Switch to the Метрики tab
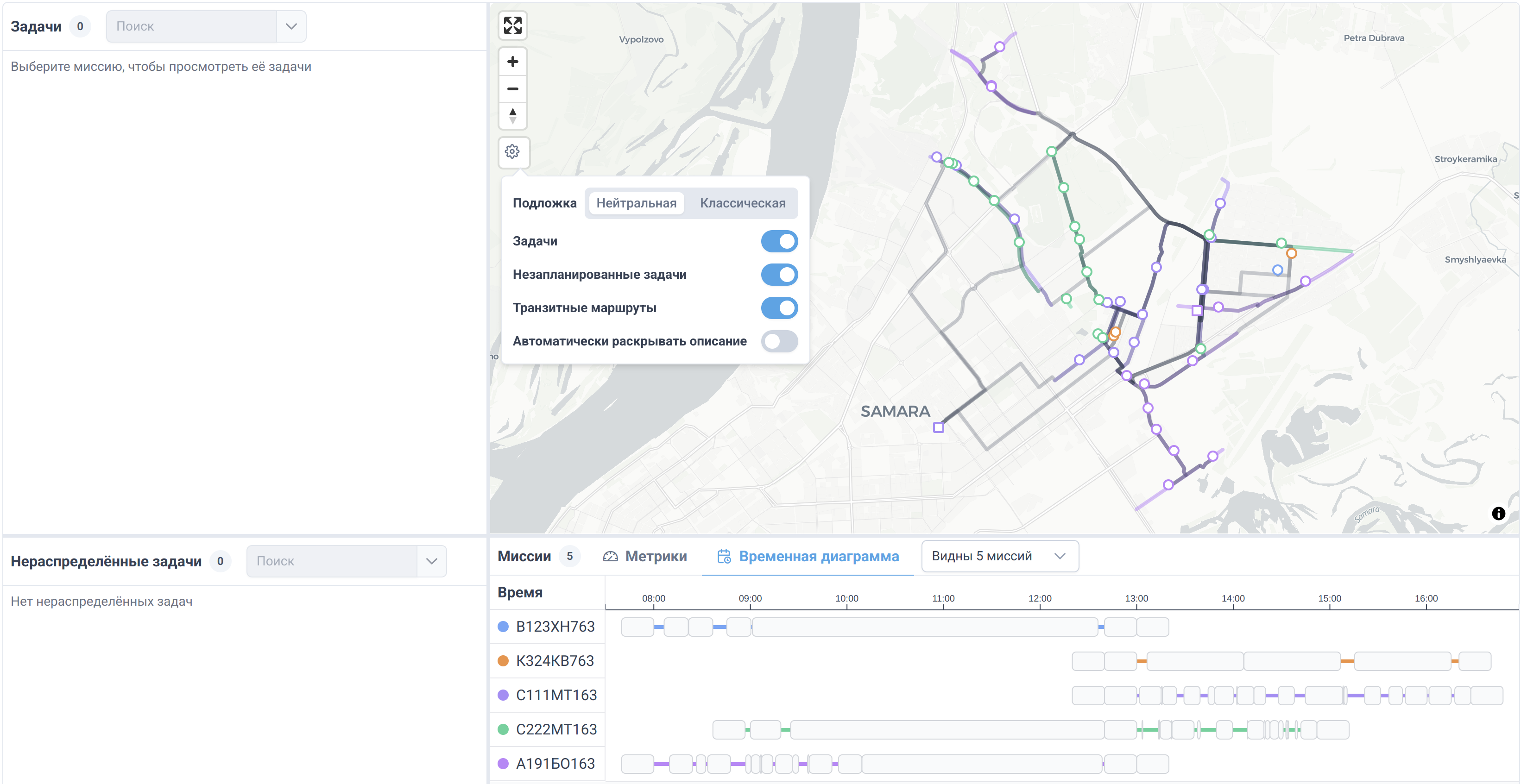The image size is (1521, 784). (x=645, y=556)
